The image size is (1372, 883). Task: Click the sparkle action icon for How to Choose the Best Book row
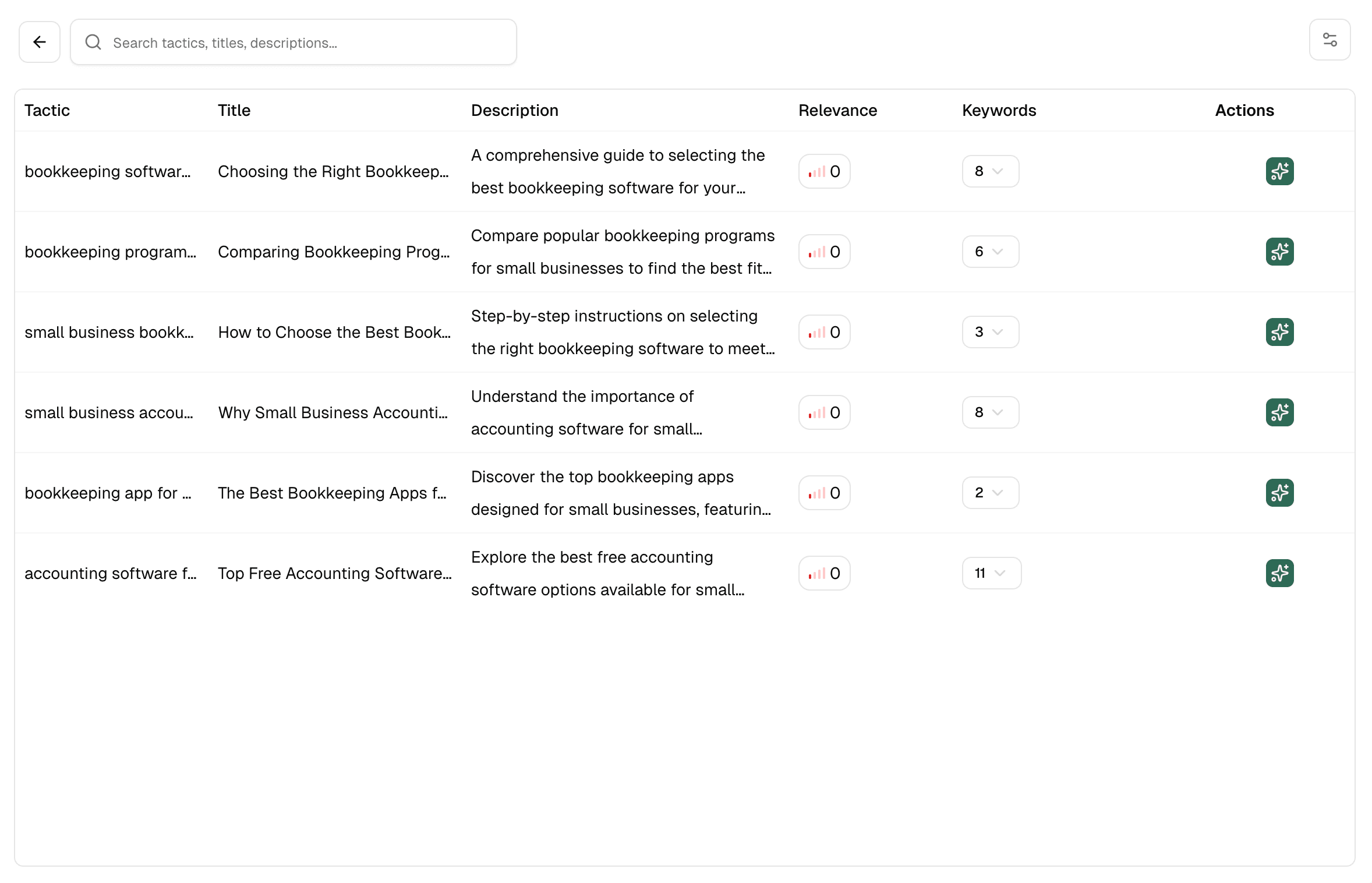(1279, 332)
